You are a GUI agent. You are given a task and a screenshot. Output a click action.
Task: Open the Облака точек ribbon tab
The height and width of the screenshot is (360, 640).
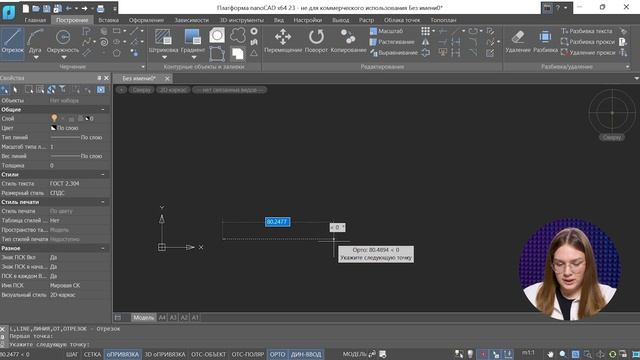tap(402, 20)
